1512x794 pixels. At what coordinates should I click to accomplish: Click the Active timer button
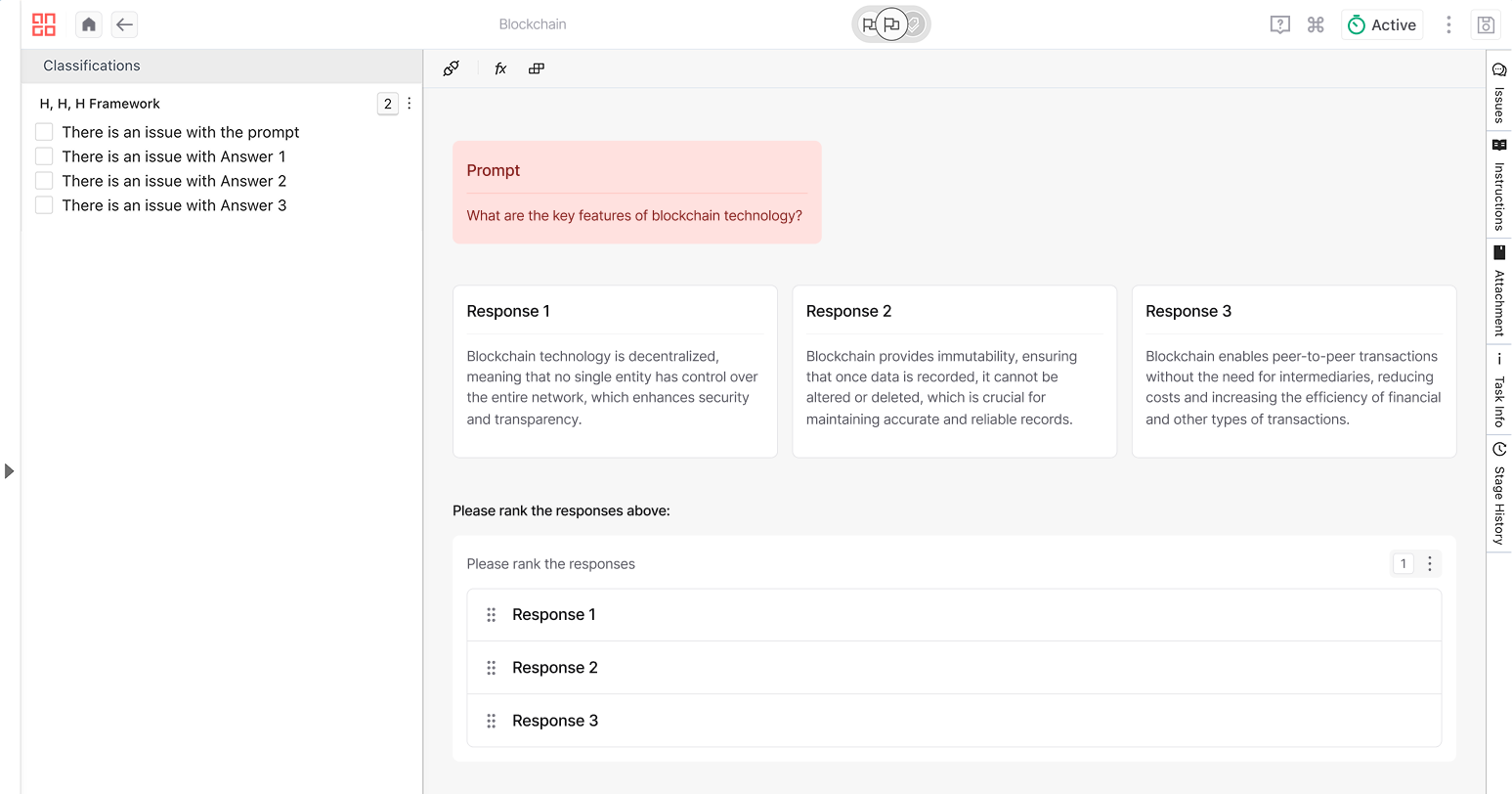tap(1382, 25)
